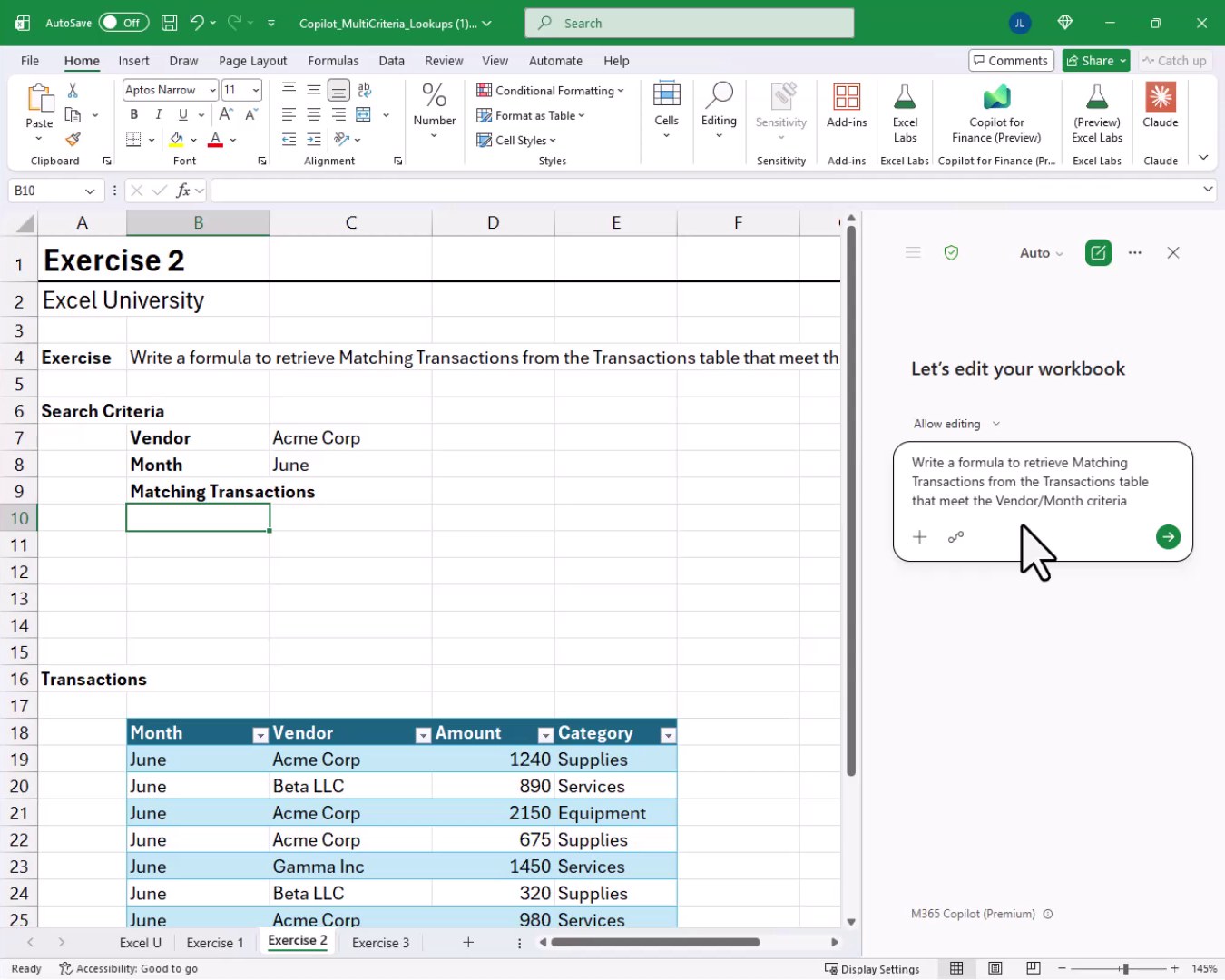Click the Undo arrow icon
The height and width of the screenshot is (980, 1225).
click(196, 23)
